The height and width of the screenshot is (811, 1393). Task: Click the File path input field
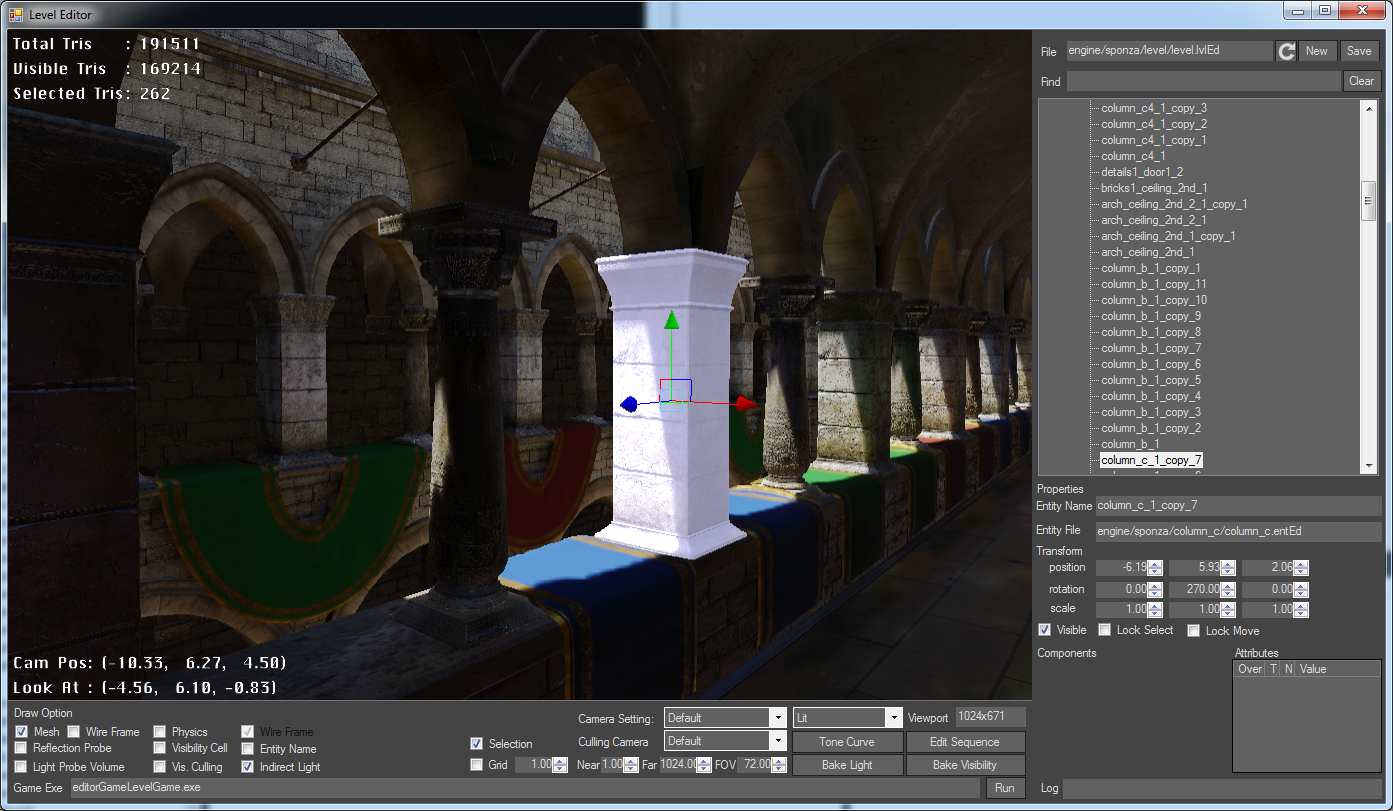click(x=1169, y=51)
